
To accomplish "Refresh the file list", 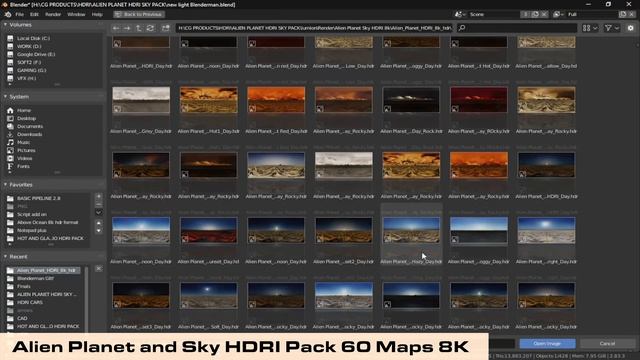I will [150, 28].
